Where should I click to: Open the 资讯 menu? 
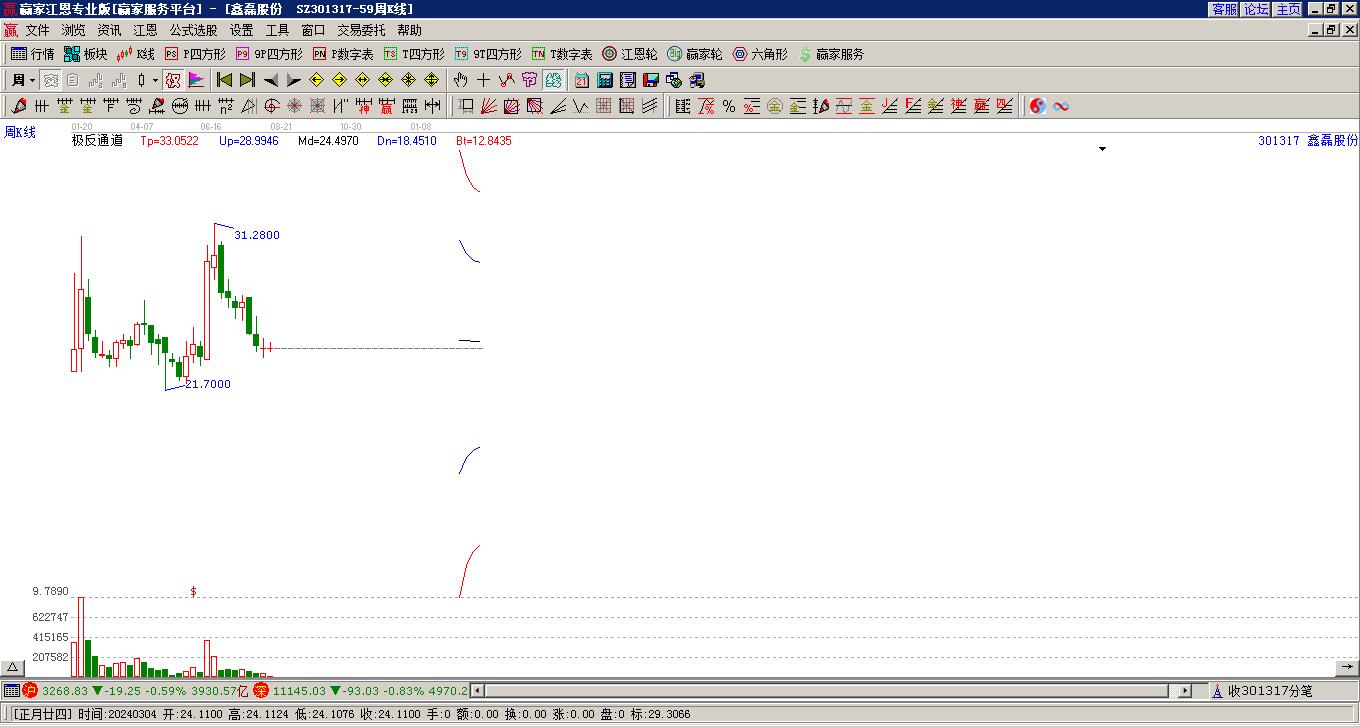coord(109,30)
